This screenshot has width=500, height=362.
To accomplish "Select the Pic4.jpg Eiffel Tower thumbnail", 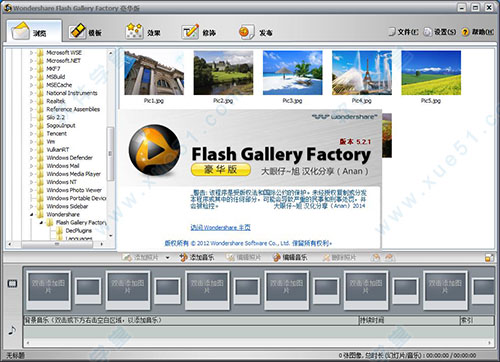I will pyautogui.click(x=362, y=73).
